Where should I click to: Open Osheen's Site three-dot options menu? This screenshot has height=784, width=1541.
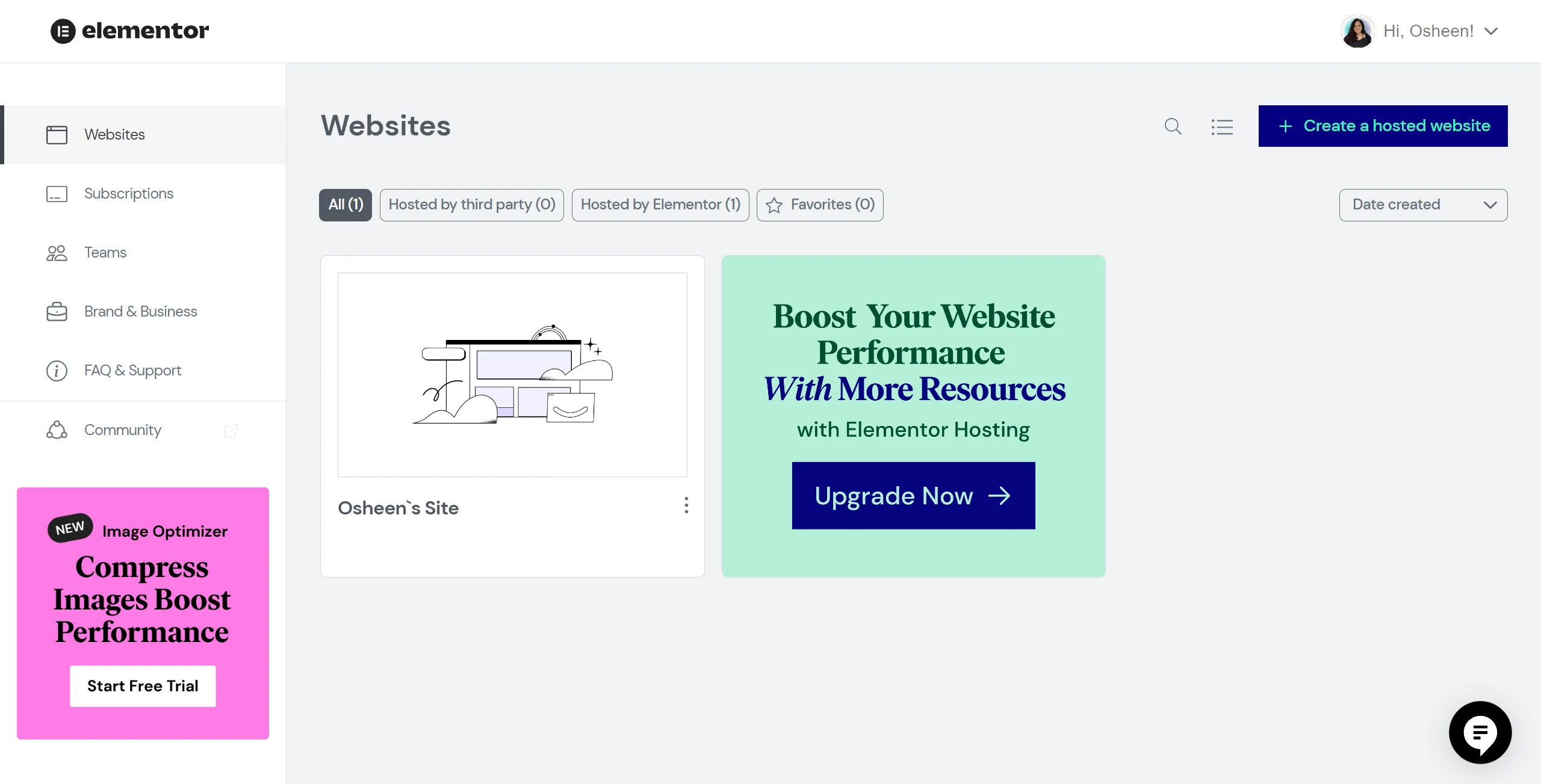(686, 505)
